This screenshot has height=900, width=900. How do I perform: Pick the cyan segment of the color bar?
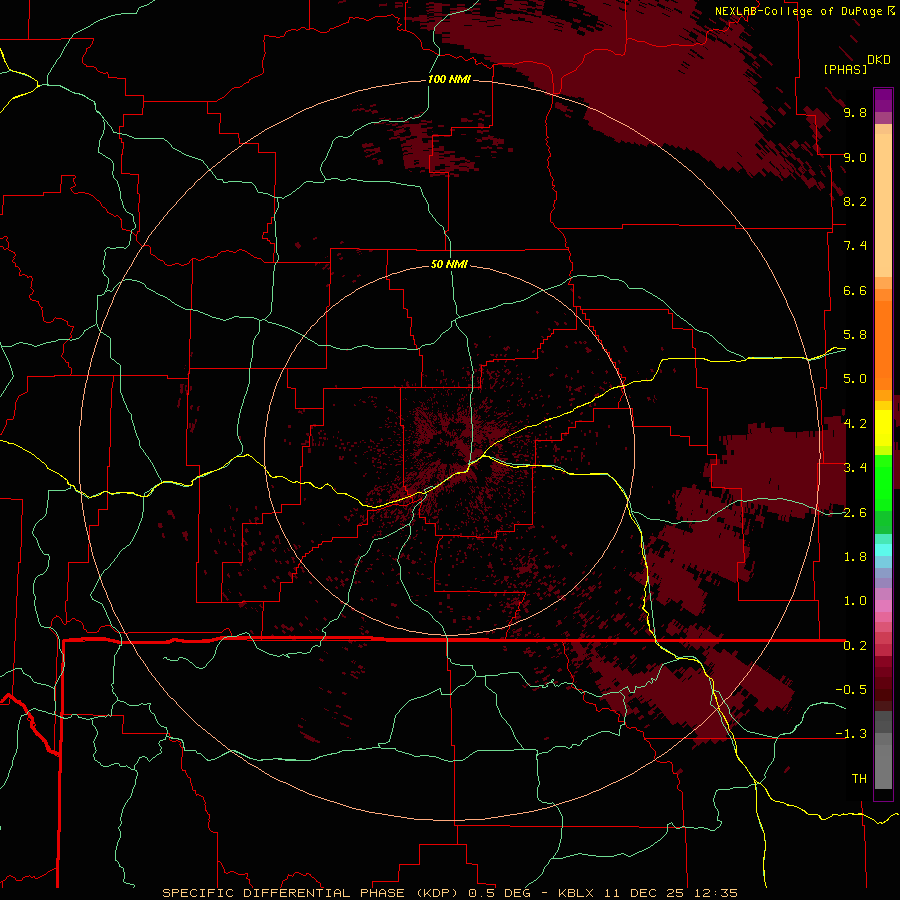[x=883, y=549]
